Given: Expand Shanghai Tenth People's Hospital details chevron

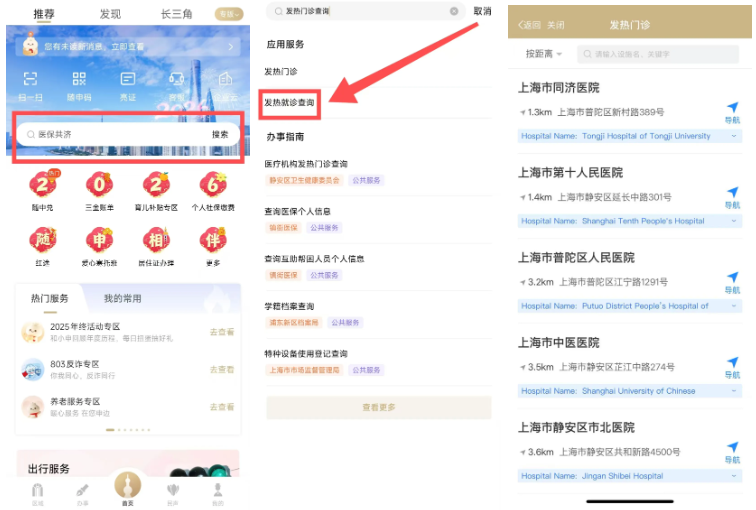Looking at the screenshot, I should click(x=734, y=221).
